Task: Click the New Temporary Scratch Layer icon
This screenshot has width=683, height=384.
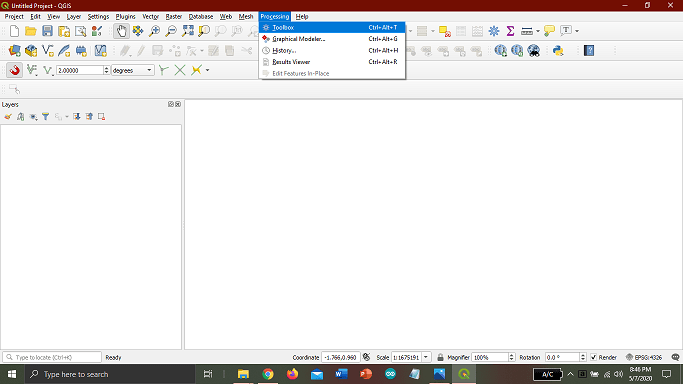Action: [x=81, y=51]
